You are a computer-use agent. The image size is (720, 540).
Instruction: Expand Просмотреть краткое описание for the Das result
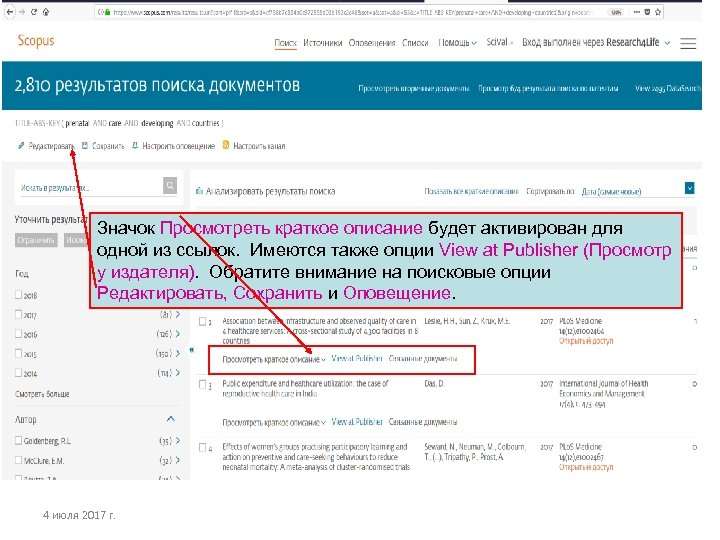(x=274, y=422)
